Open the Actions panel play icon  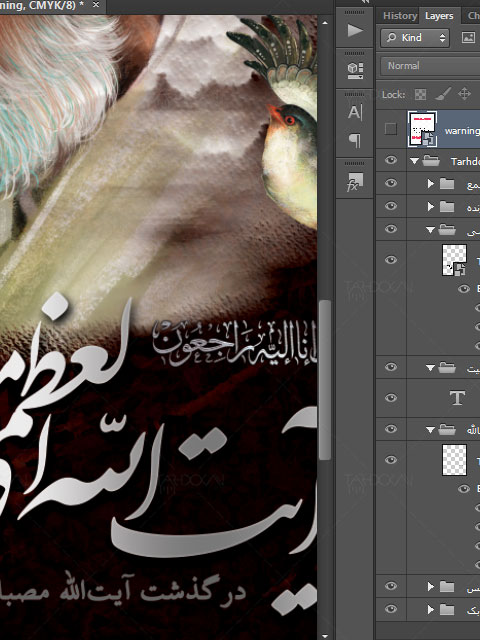click(354, 30)
